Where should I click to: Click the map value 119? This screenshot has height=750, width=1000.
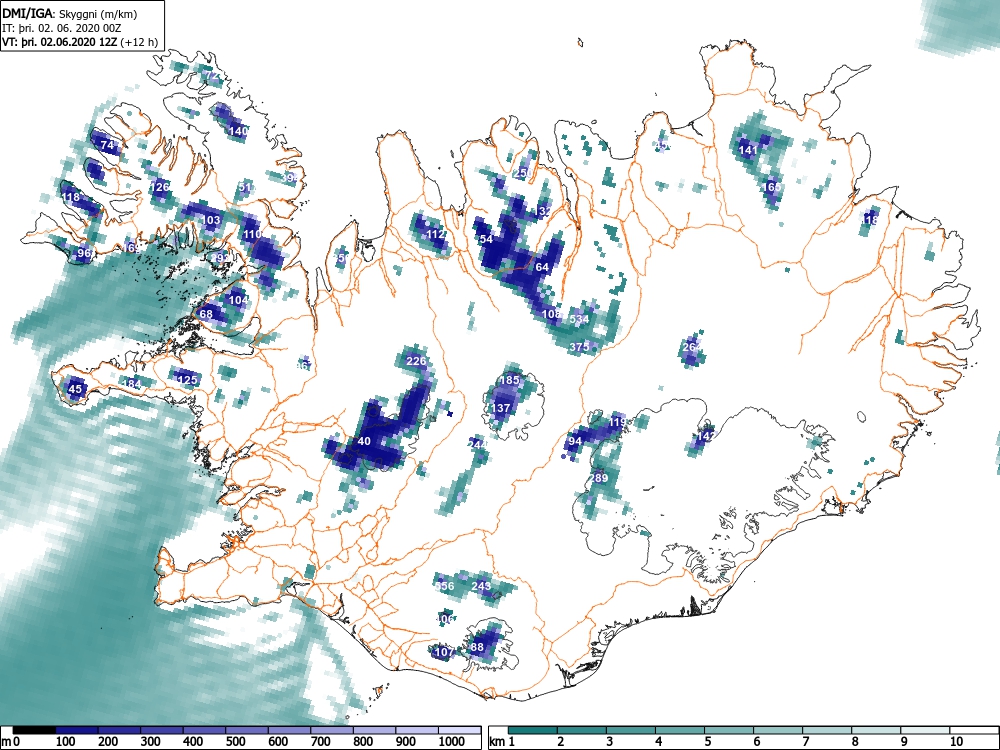tap(617, 422)
